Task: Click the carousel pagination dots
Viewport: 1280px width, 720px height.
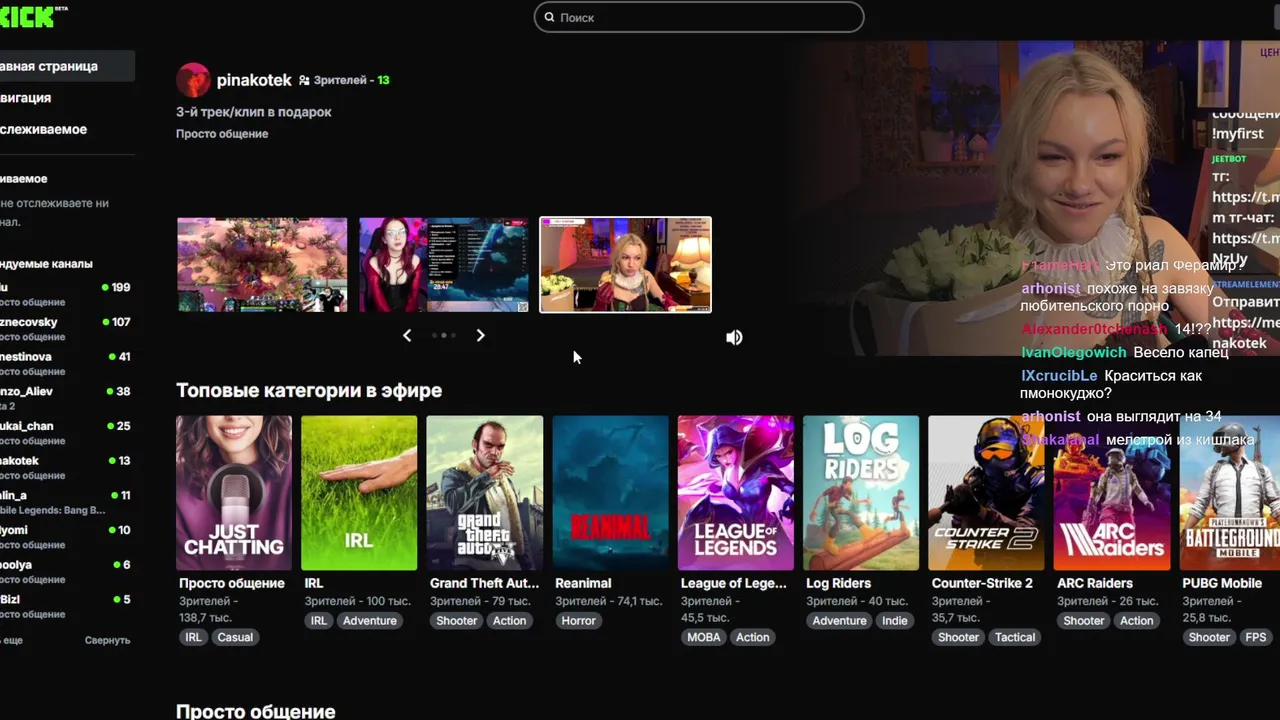Action: click(x=444, y=335)
